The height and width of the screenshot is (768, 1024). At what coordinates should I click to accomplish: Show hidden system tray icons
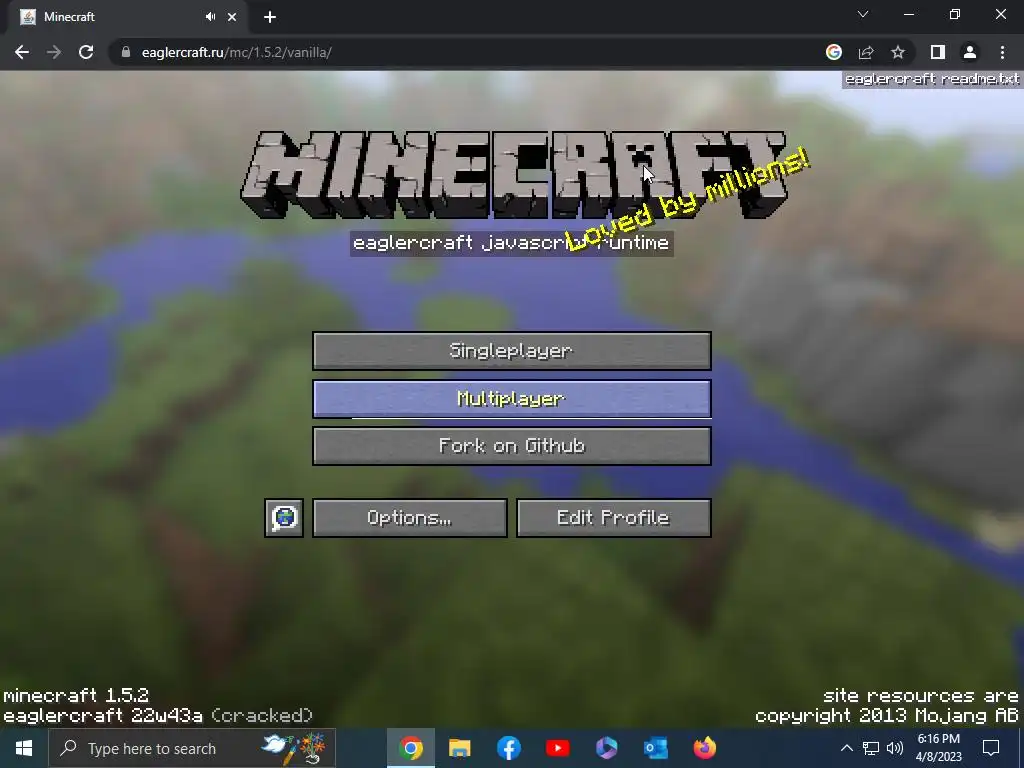click(x=846, y=748)
